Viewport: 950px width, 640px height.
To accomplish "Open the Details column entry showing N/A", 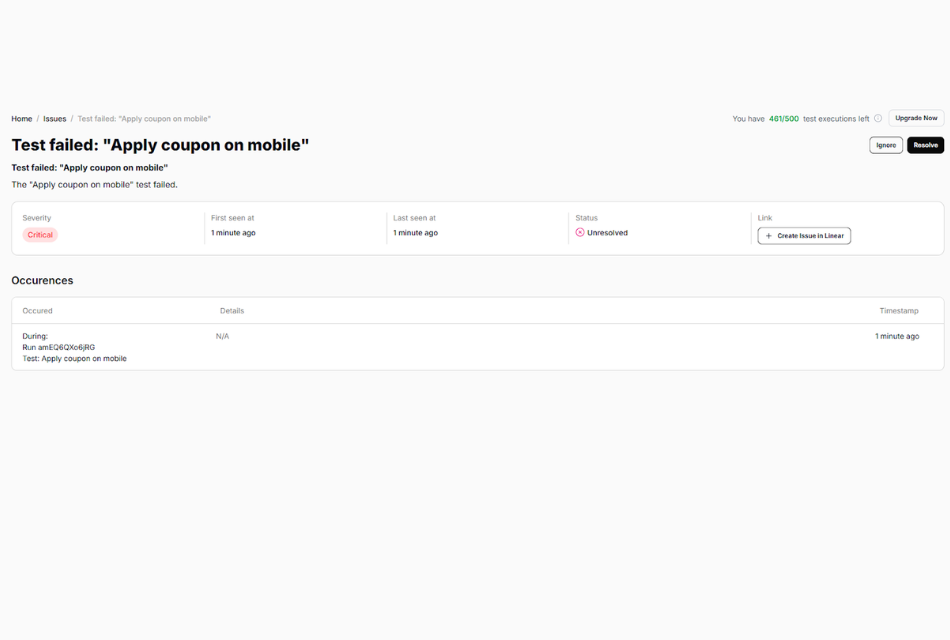I will [x=221, y=336].
